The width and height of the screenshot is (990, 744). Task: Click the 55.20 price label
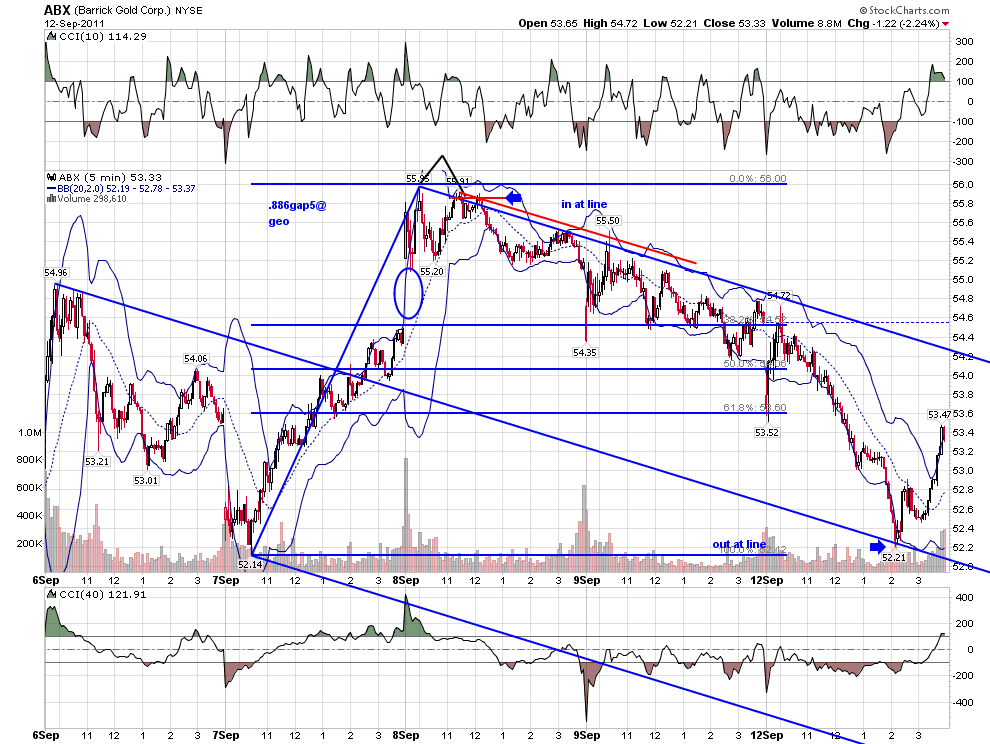click(x=432, y=272)
